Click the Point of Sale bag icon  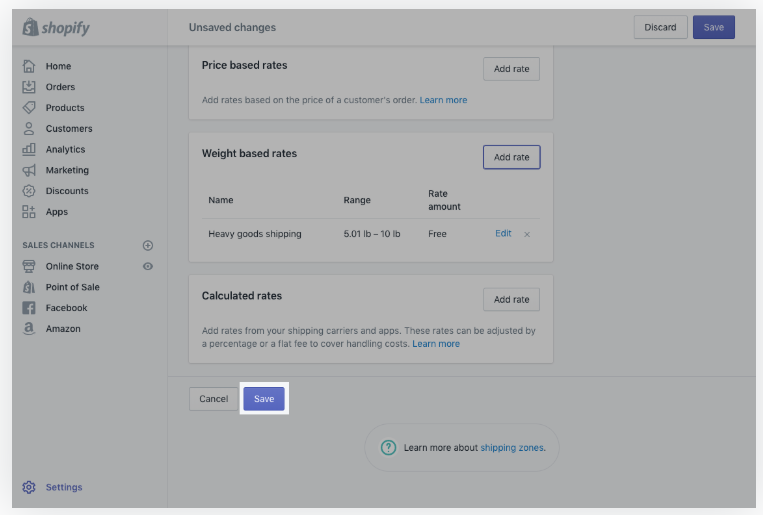(x=29, y=287)
